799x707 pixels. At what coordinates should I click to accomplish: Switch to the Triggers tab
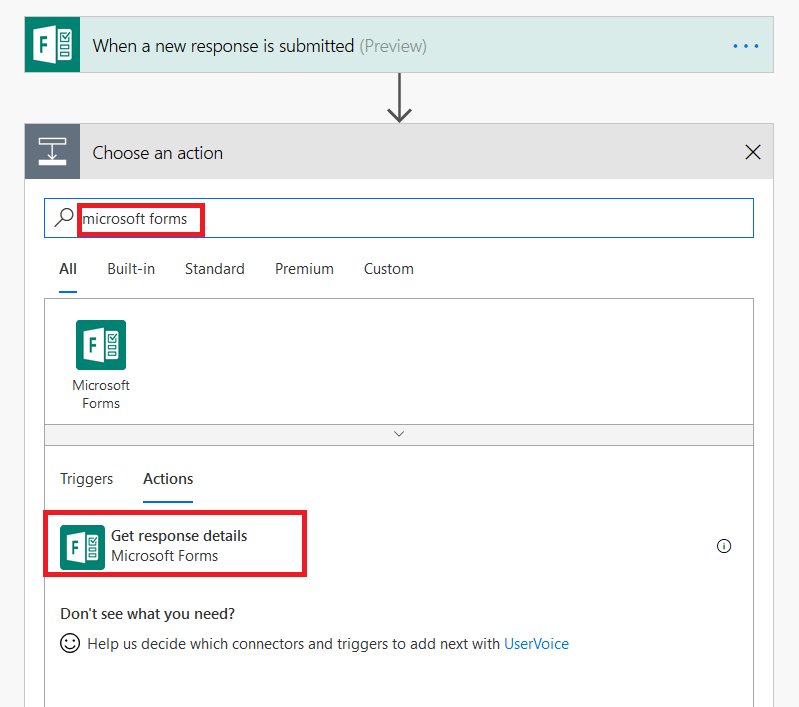point(87,479)
